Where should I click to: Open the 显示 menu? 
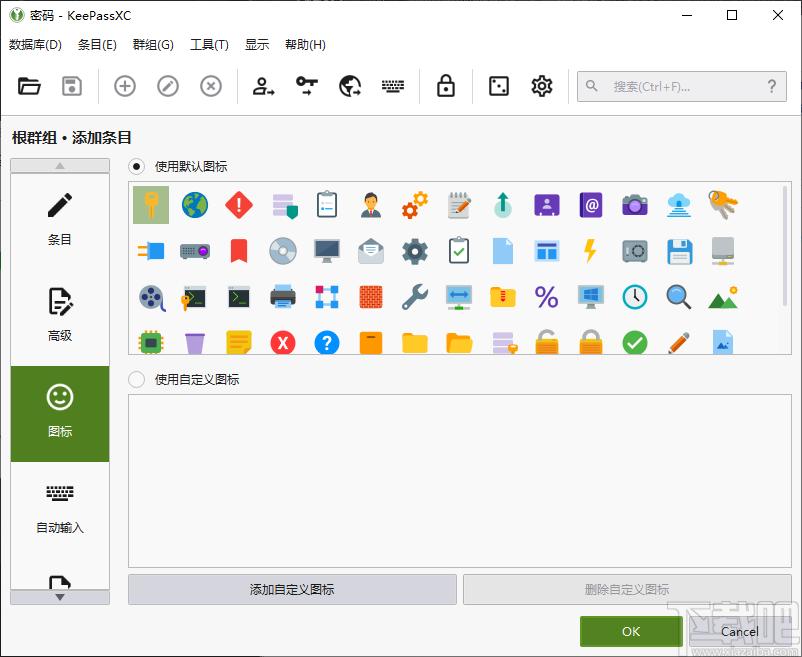point(257,45)
